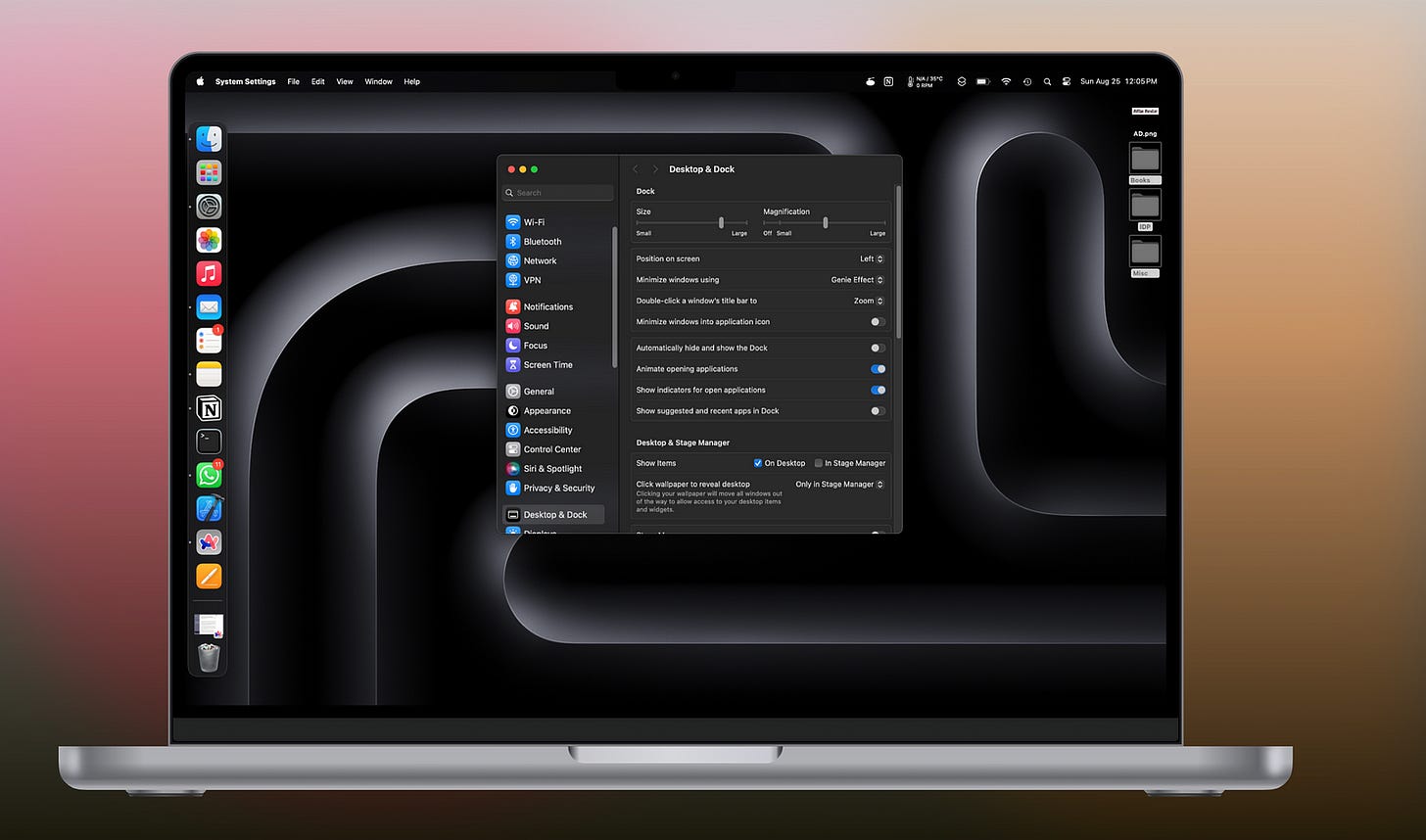This screenshot has height=840, width=1426.
Task: Open Terminal from the Dock
Action: click(x=209, y=442)
